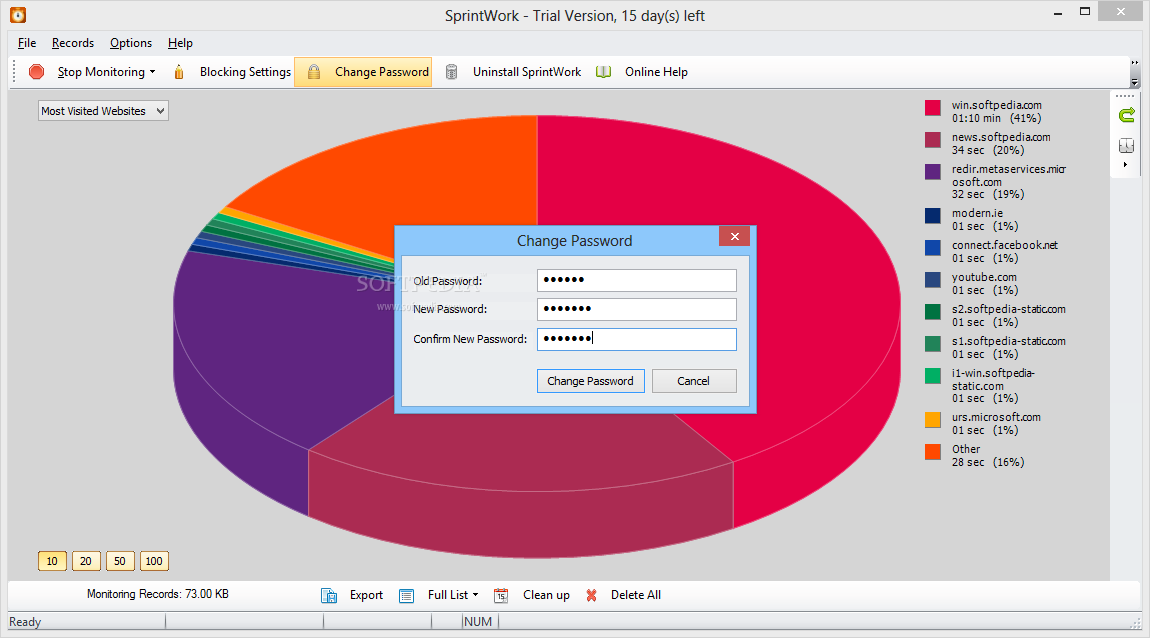Expand the Full List dropdown arrow
This screenshot has height=638, width=1150.
pos(475,595)
